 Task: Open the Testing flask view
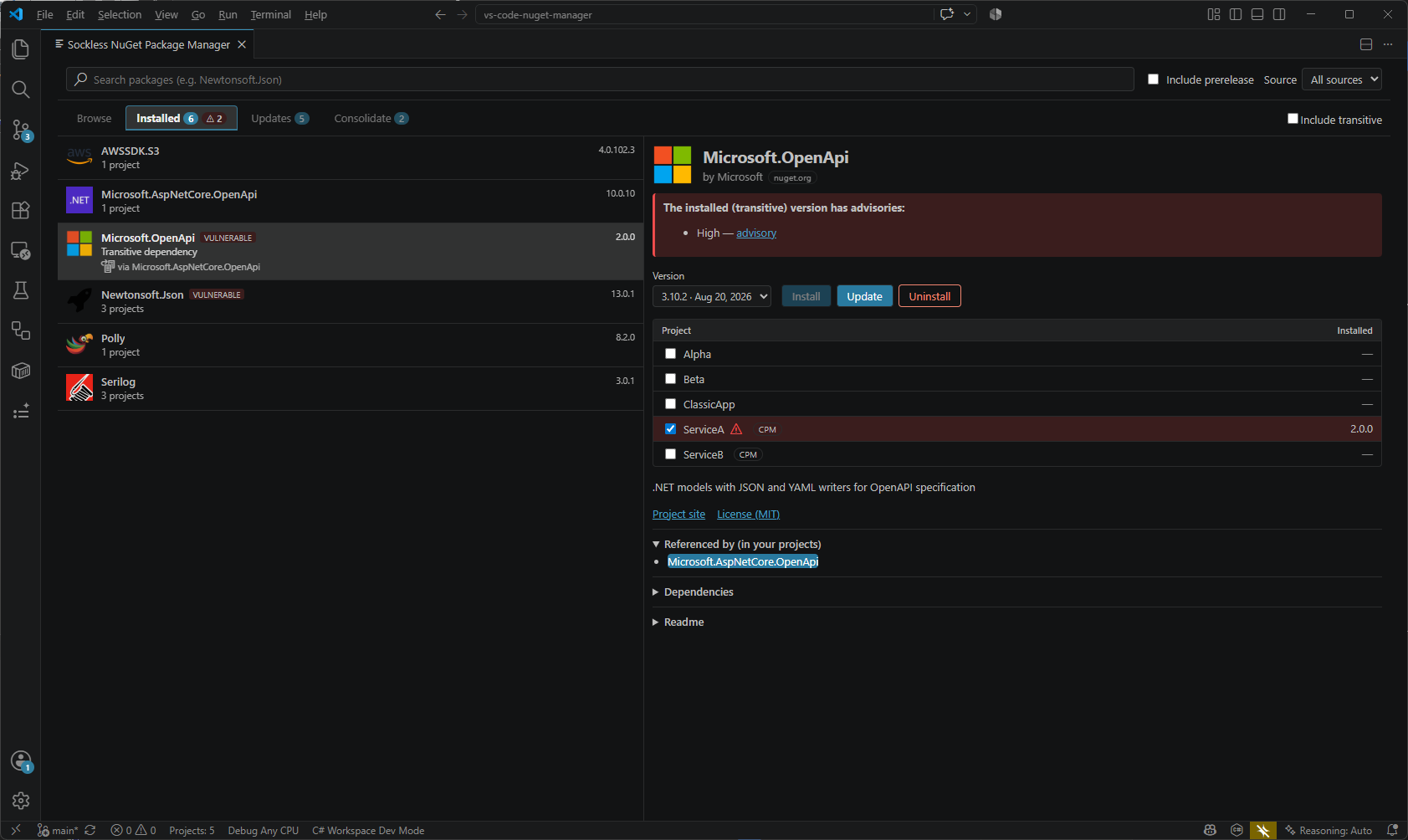point(21,290)
